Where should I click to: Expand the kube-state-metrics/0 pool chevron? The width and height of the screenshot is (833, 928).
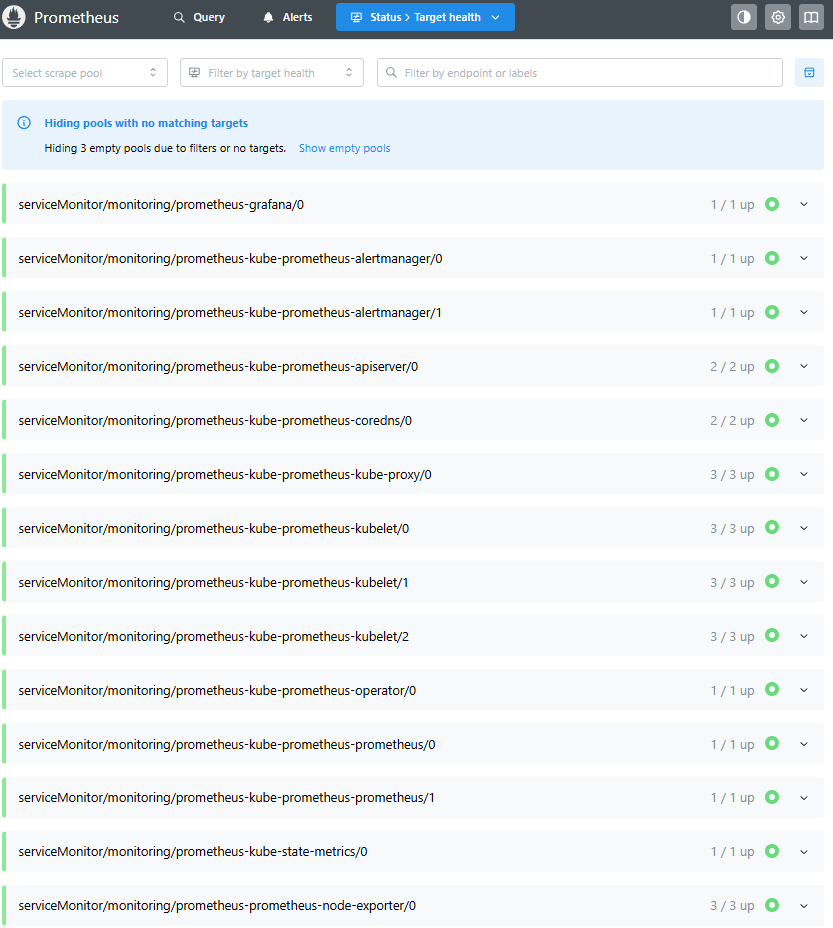(803, 852)
